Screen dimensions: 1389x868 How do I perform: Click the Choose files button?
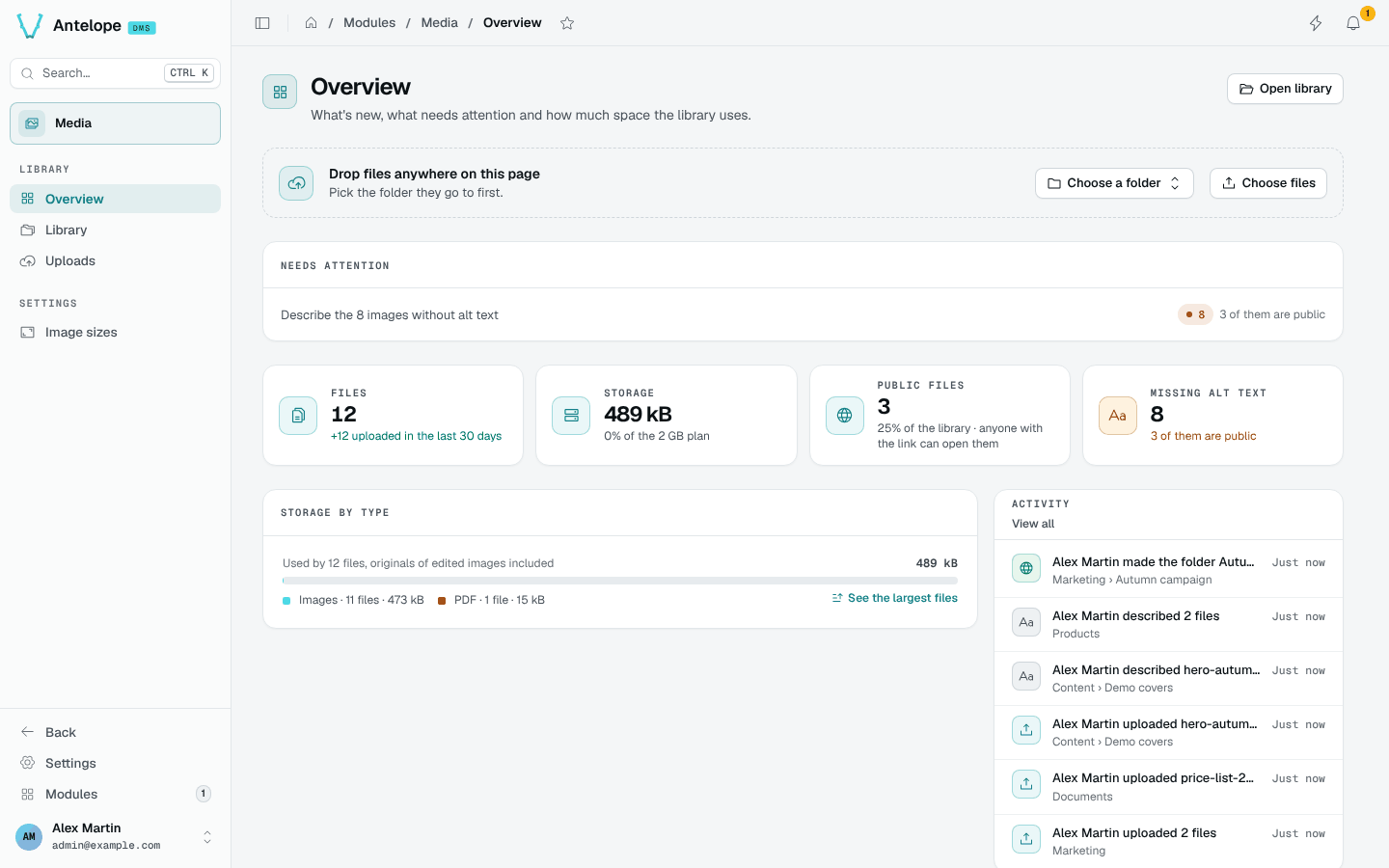tap(1268, 183)
